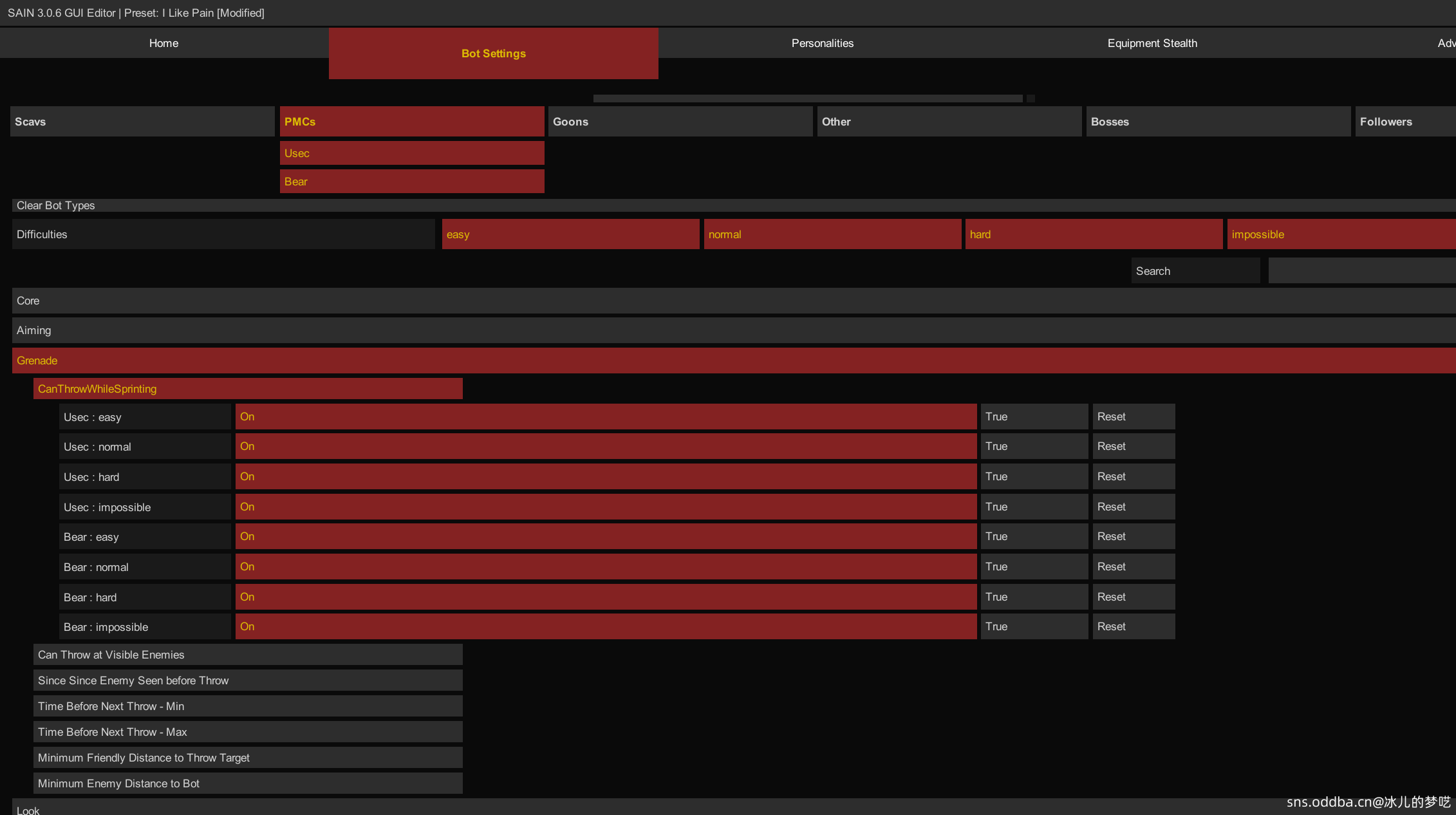Click the Search input field
1456x815 pixels.
point(1361,271)
